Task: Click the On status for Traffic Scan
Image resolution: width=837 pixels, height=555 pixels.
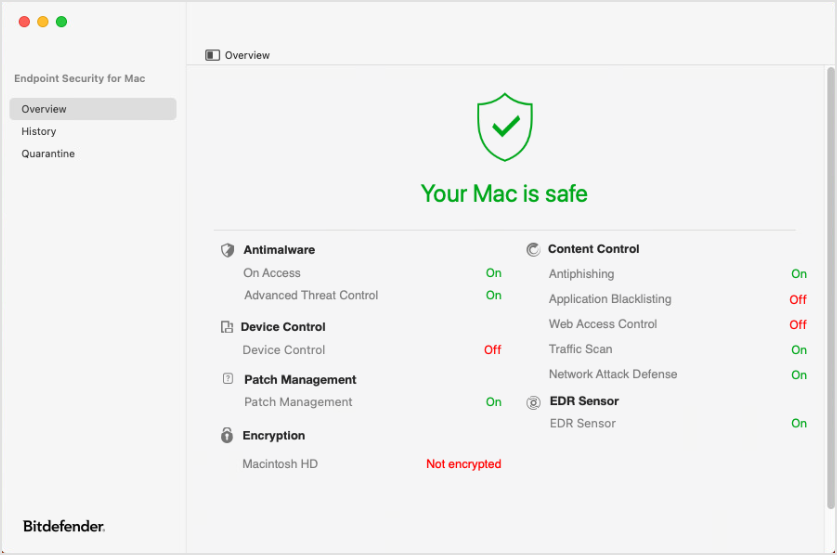Action: 799,350
